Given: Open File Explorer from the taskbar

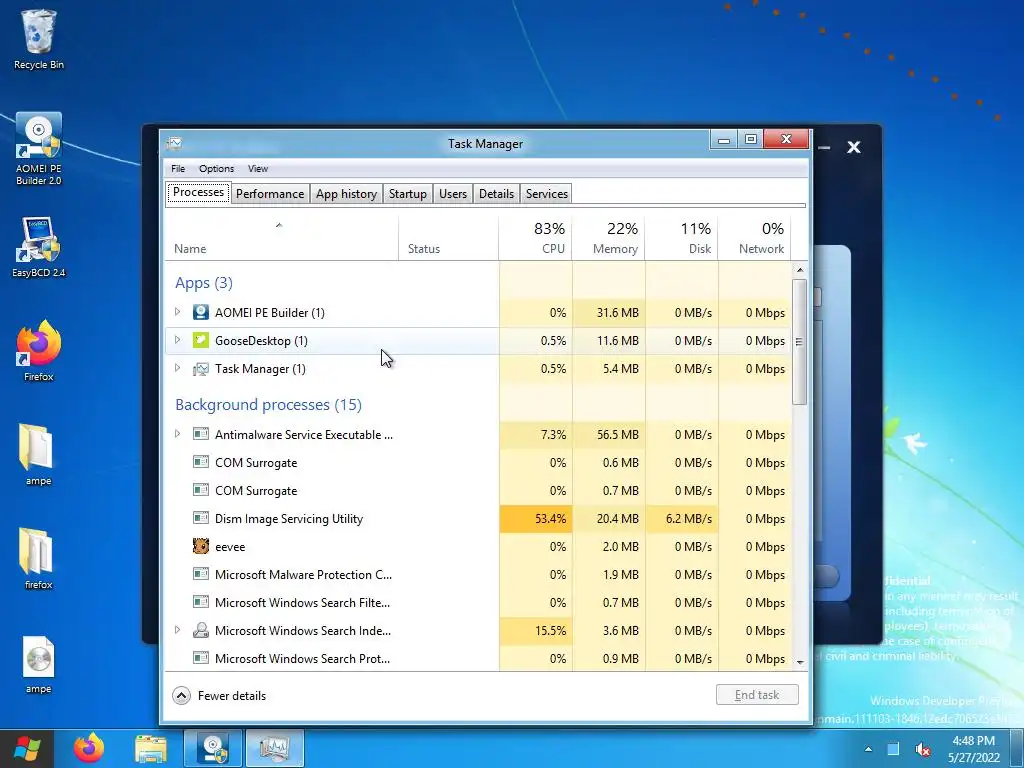Looking at the screenshot, I should (151, 748).
